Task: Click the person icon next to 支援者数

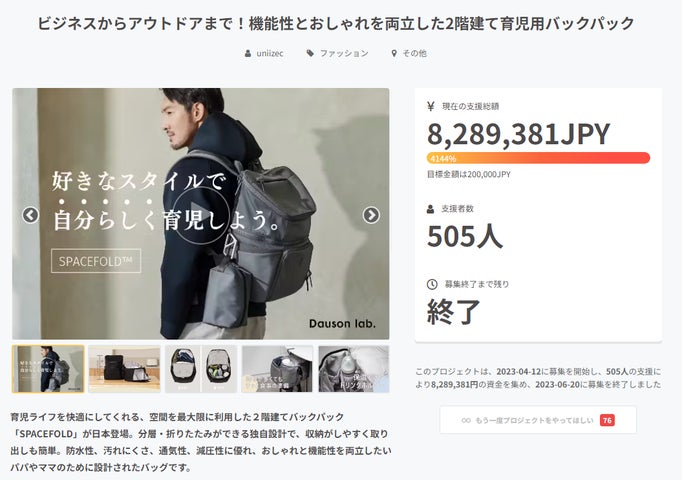Action: tap(431, 209)
